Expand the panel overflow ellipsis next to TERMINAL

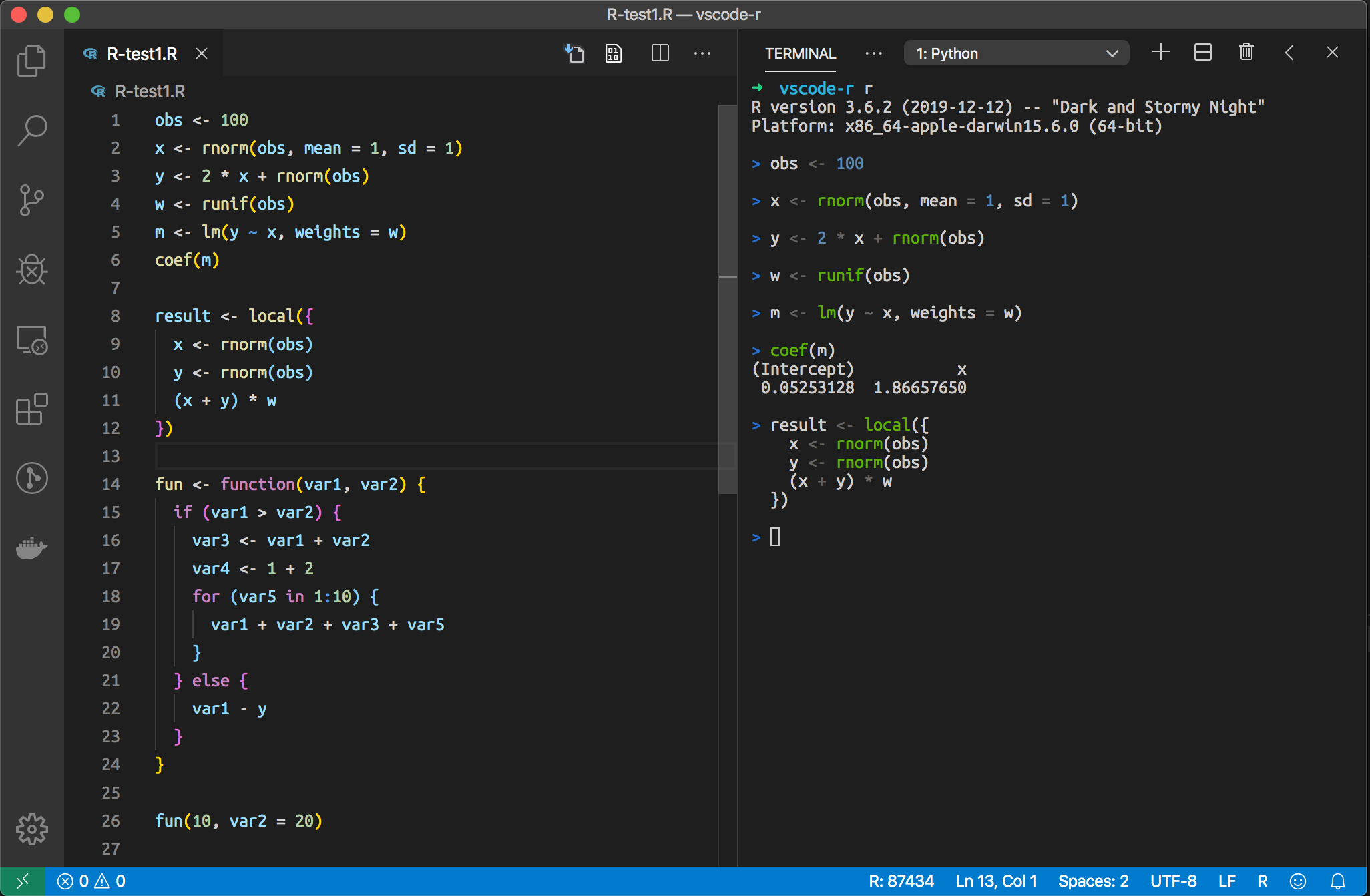click(x=873, y=53)
